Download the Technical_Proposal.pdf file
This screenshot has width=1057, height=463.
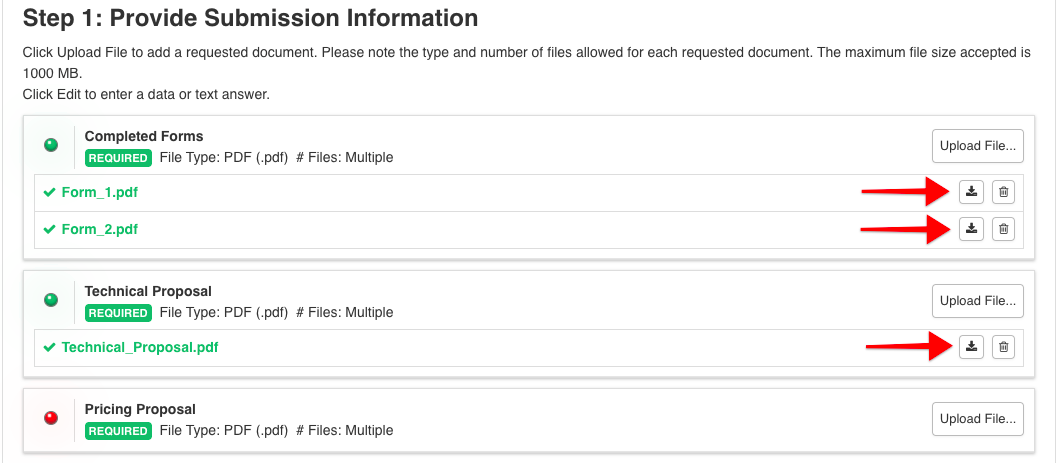(971, 347)
